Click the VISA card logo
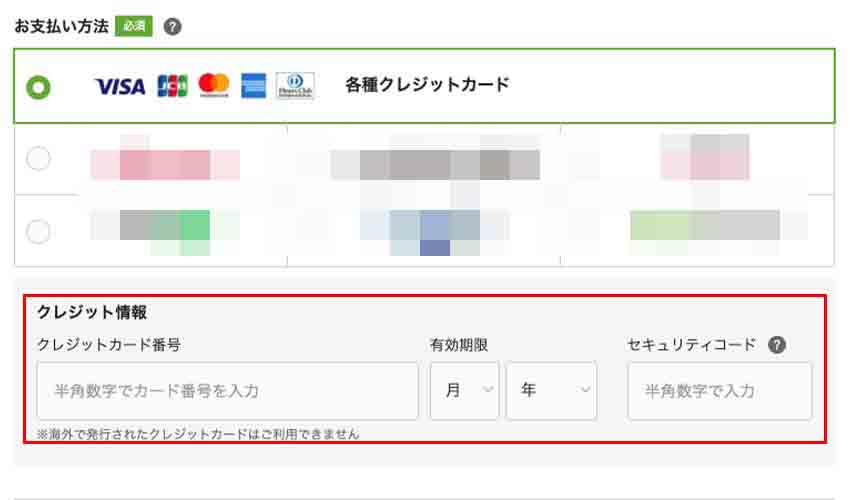This screenshot has height=500, width=850. tap(120, 86)
